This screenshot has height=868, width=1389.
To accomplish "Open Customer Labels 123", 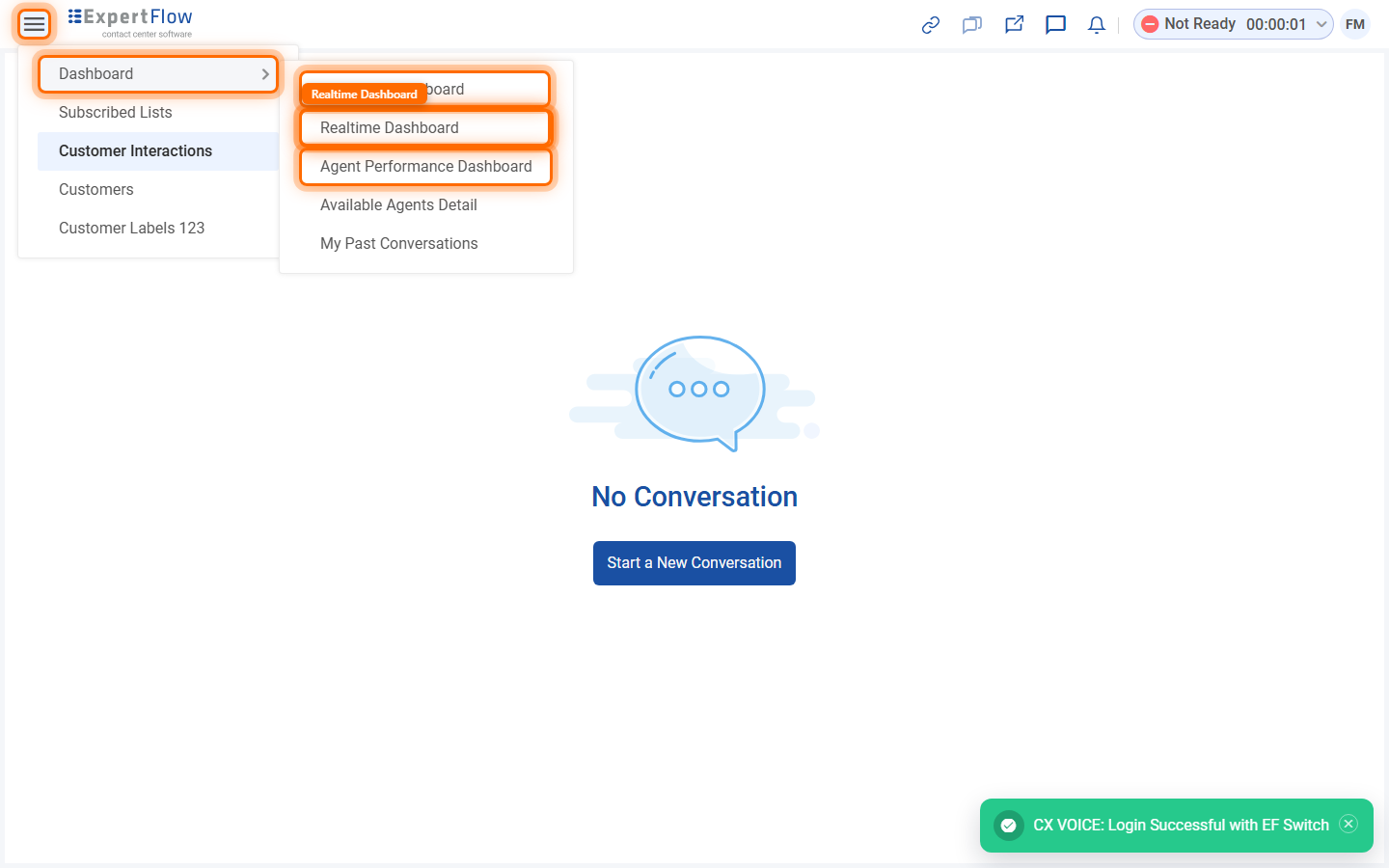I will click(x=158, y=229).
